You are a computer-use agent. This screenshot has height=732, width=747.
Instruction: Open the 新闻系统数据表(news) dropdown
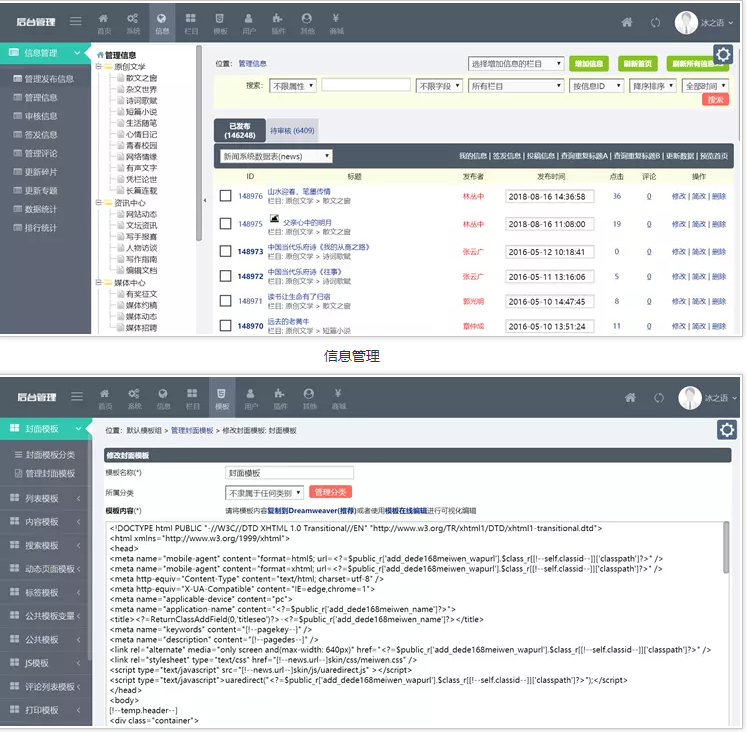(276, 156)
